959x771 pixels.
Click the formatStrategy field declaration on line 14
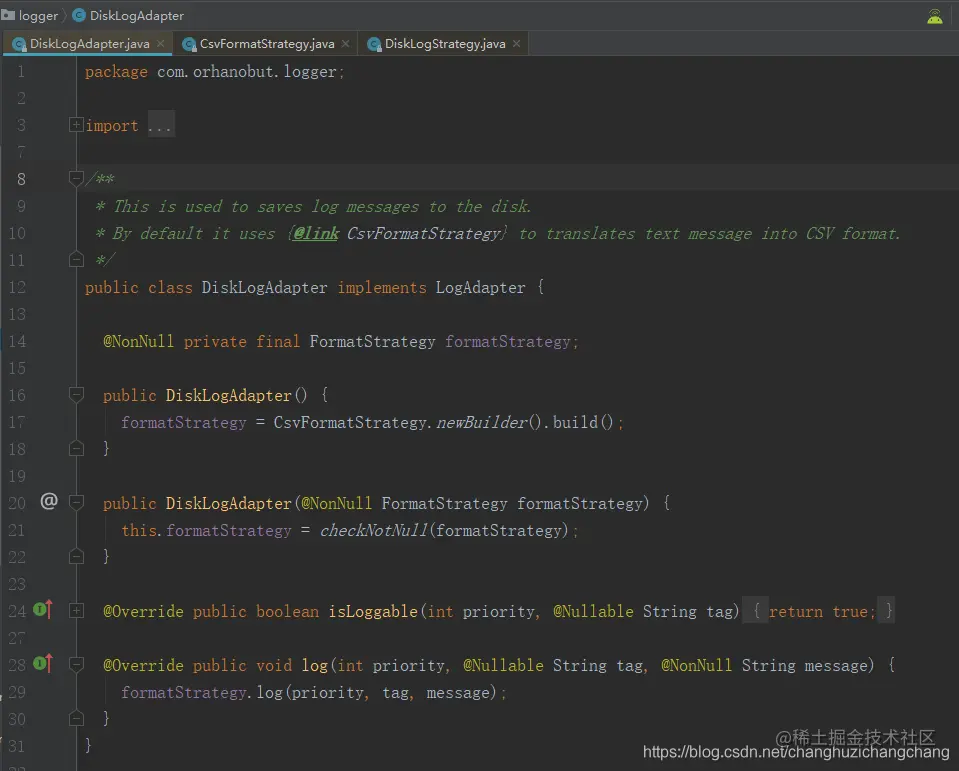click(x=508, y=342)
